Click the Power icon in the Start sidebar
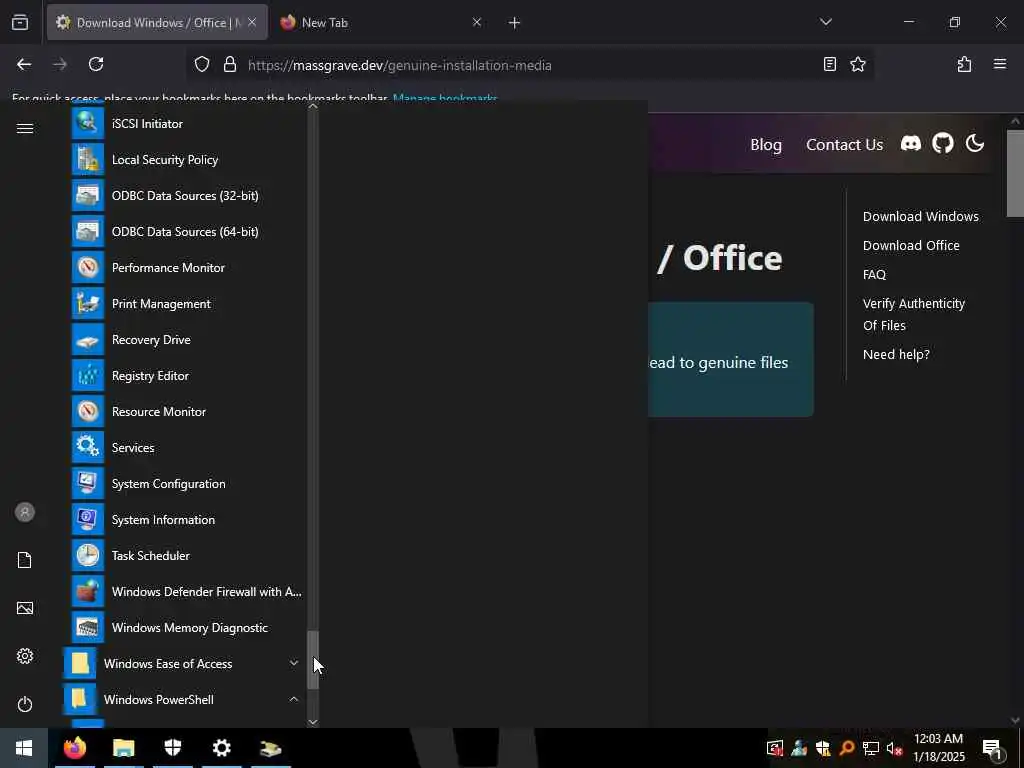The height and width of the screenshot is (768, 1024). [x=25, y=704]
